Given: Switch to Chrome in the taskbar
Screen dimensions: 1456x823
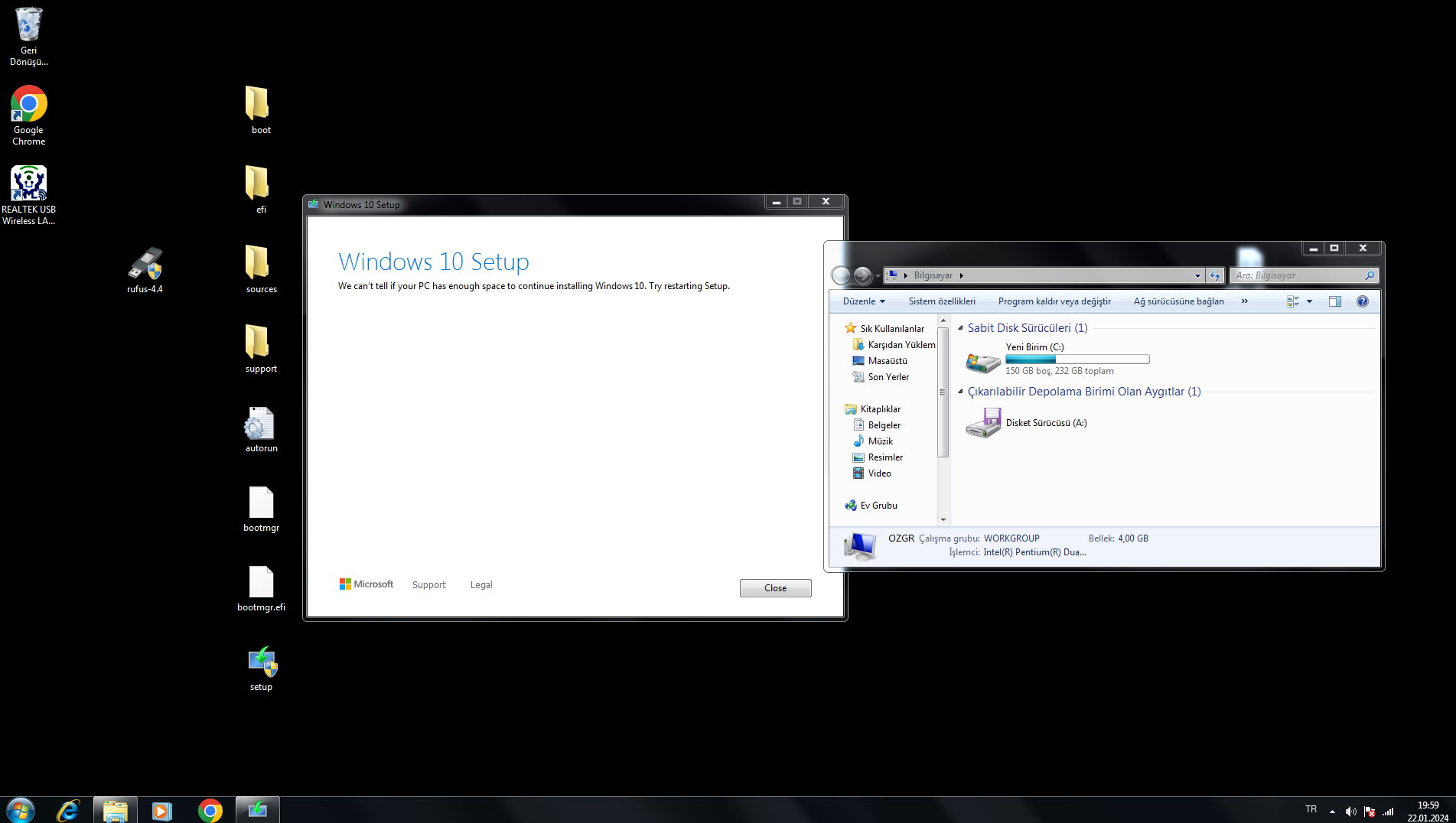Looking at the screenshot, I should pyautogui.click(x=210, y=810).
